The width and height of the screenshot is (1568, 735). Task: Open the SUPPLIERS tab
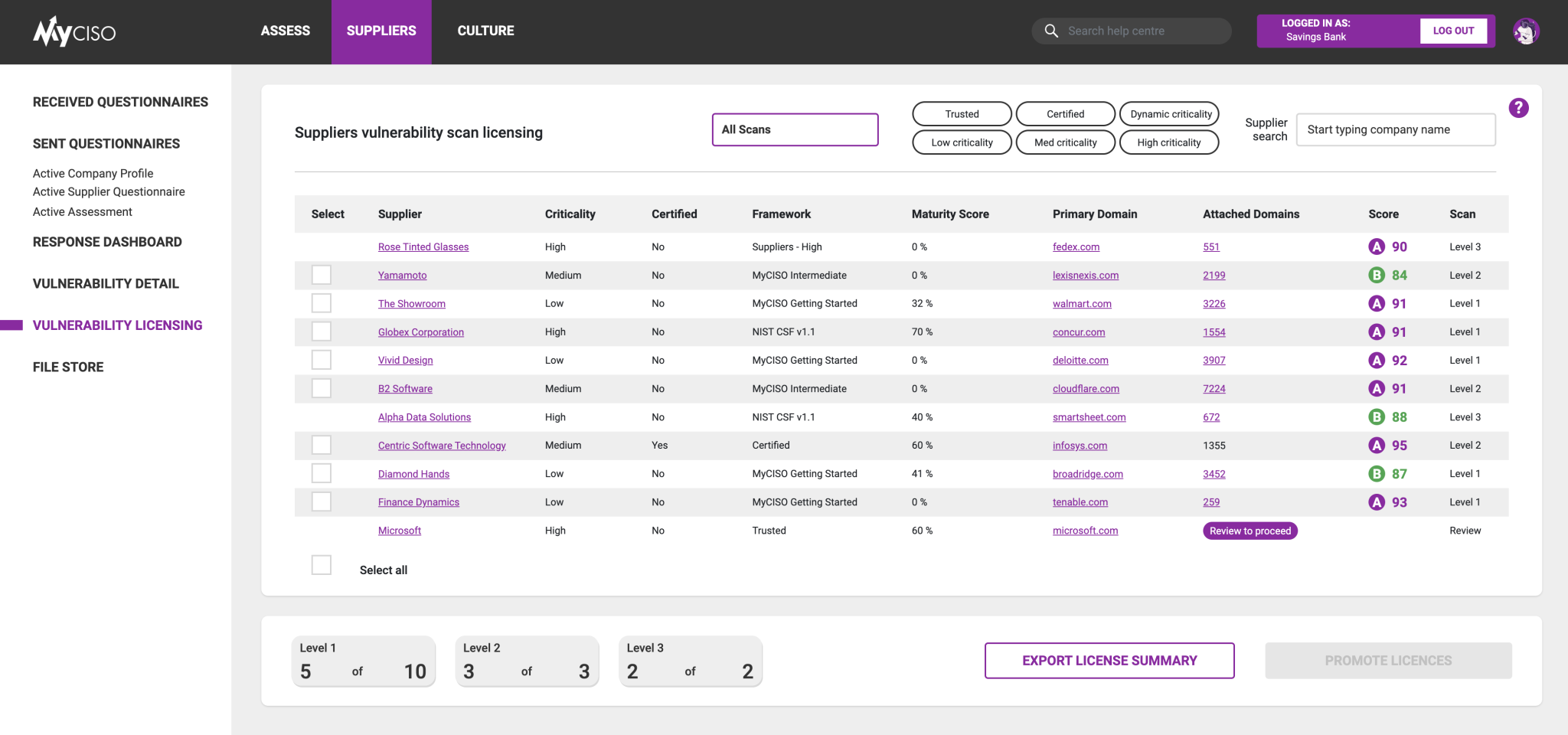point(381,31)
